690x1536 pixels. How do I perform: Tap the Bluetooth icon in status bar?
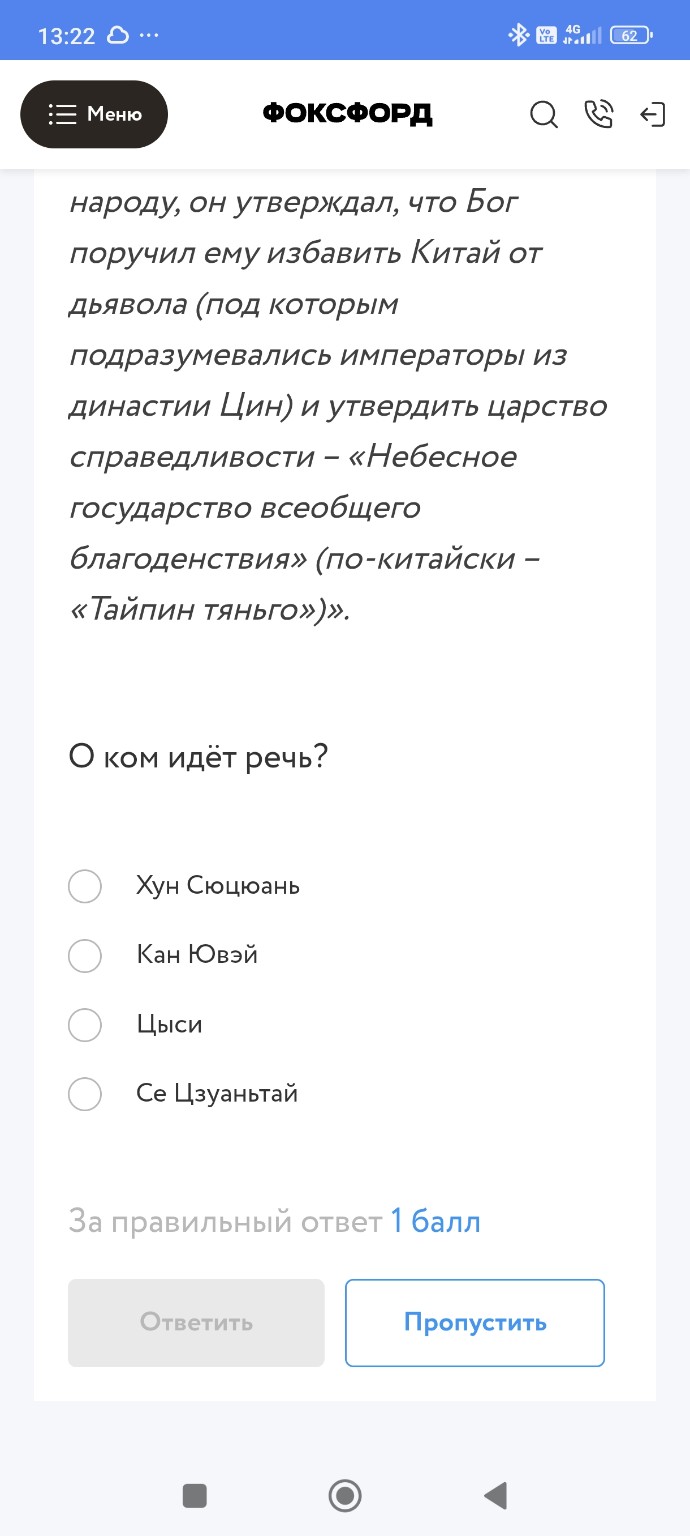[519, 33]
